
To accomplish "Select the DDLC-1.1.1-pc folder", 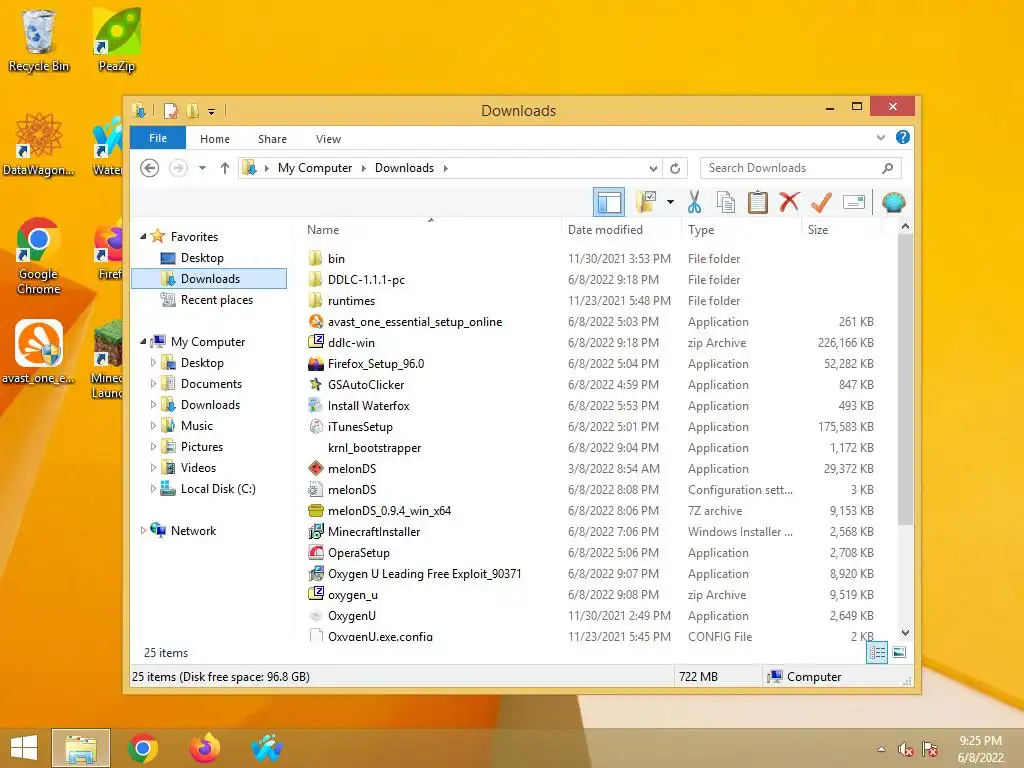I will point(366,280).
